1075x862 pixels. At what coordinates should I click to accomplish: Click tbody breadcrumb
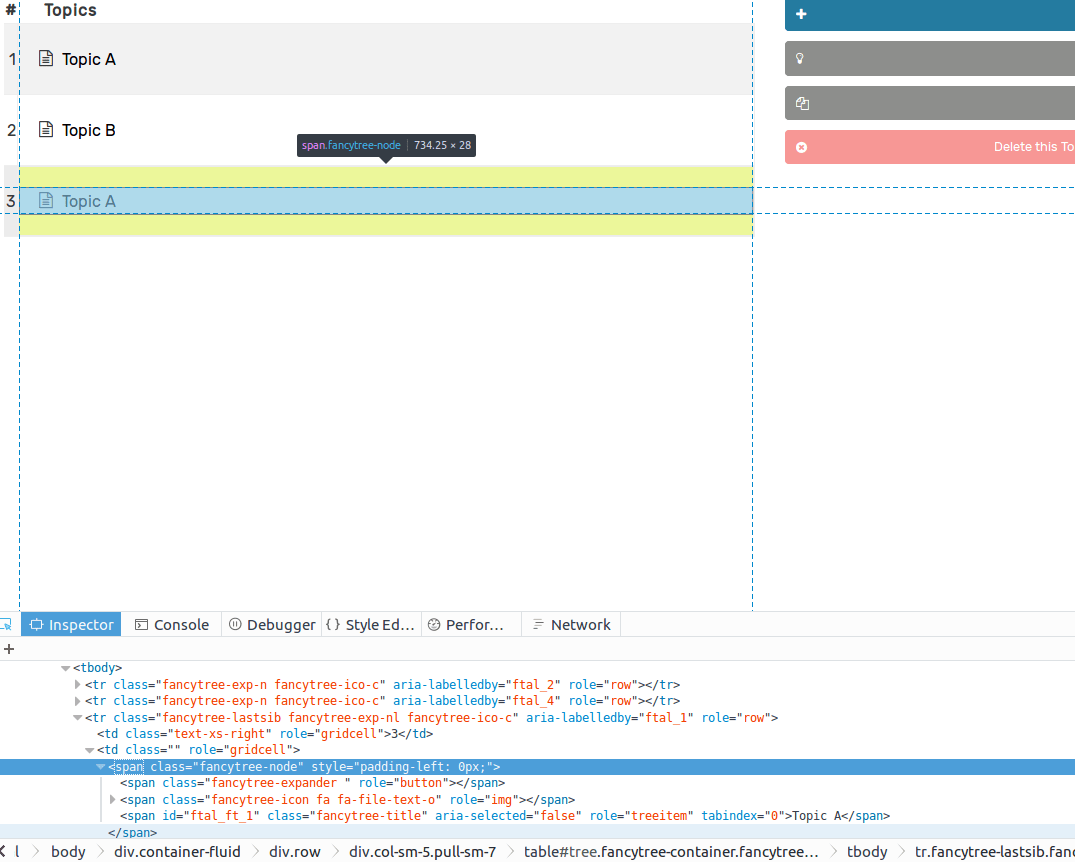pos(867,852)
